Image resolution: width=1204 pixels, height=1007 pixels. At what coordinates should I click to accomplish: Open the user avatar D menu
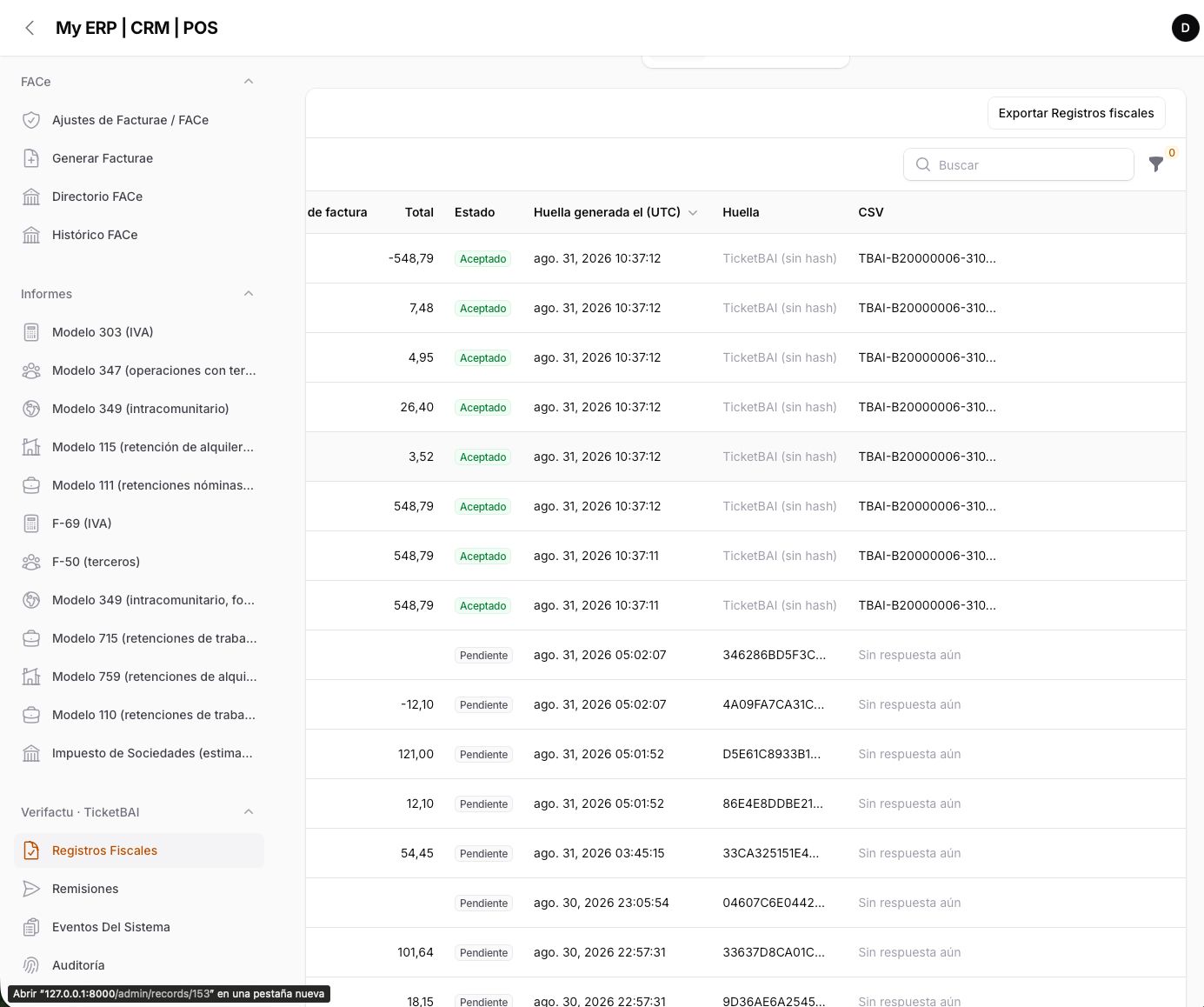pyautogui.click(x=1185, y=28)
